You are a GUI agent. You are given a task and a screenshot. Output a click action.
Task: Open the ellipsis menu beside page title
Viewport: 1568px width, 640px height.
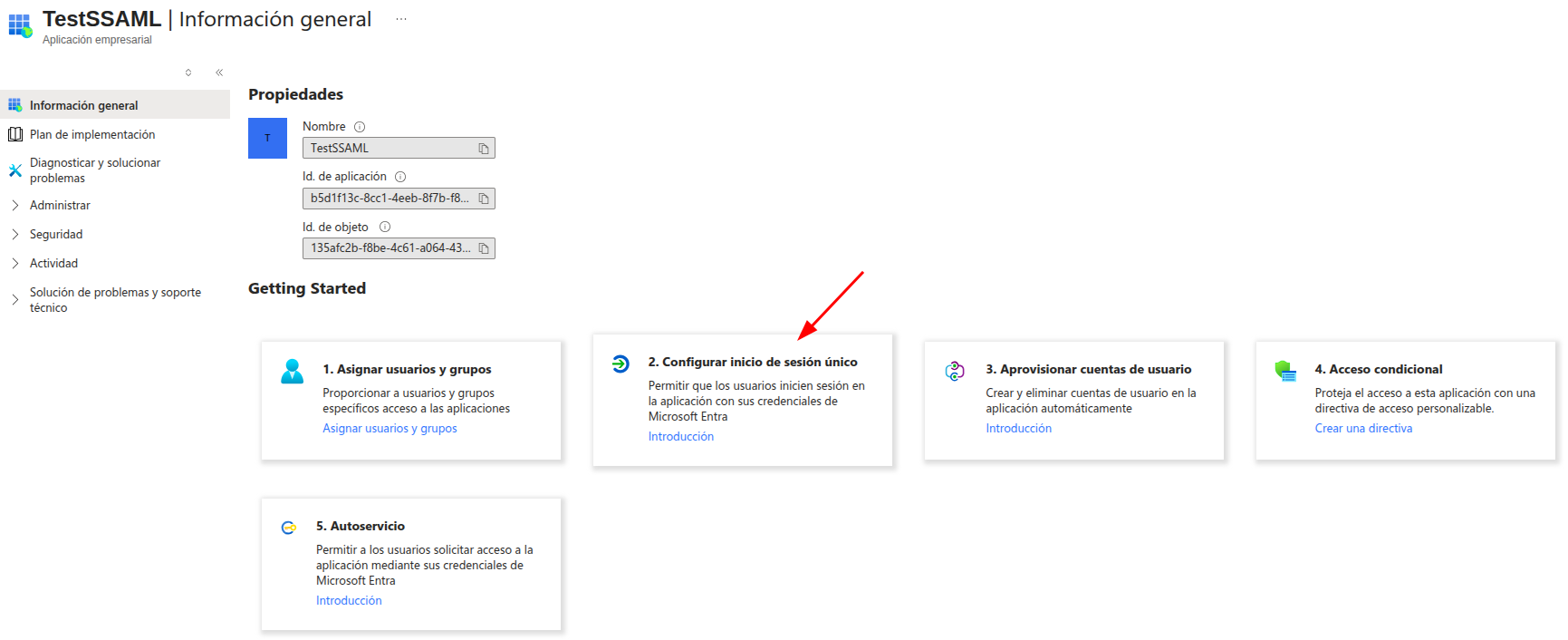click(401, 19)
